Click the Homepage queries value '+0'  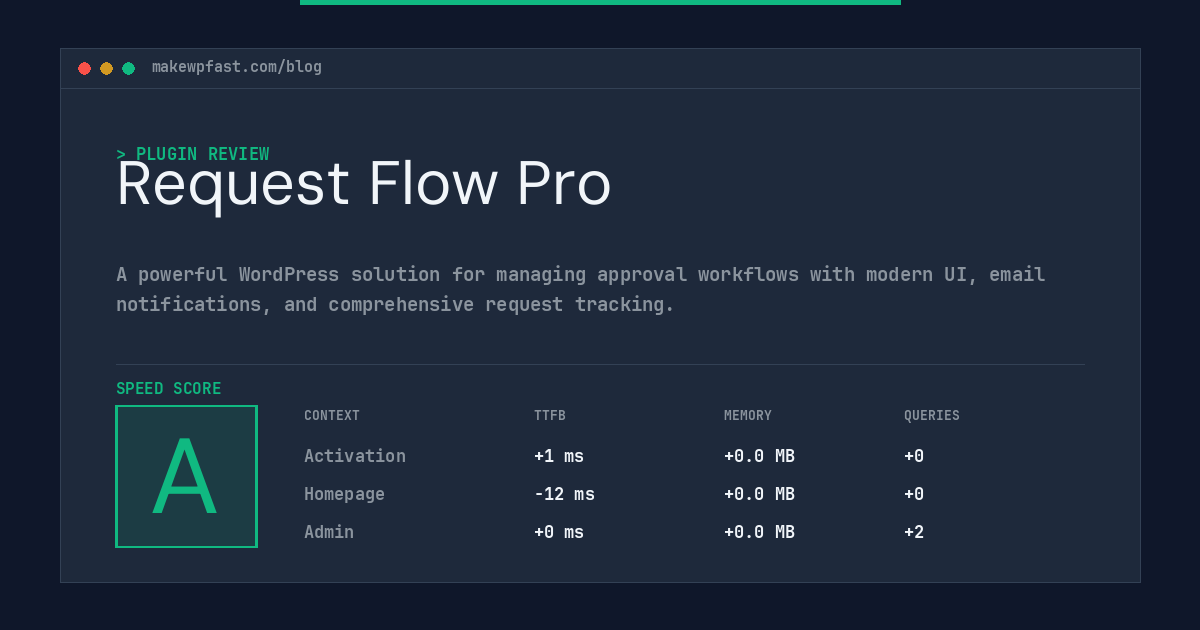pyautogui.click(x=914, y=494)
